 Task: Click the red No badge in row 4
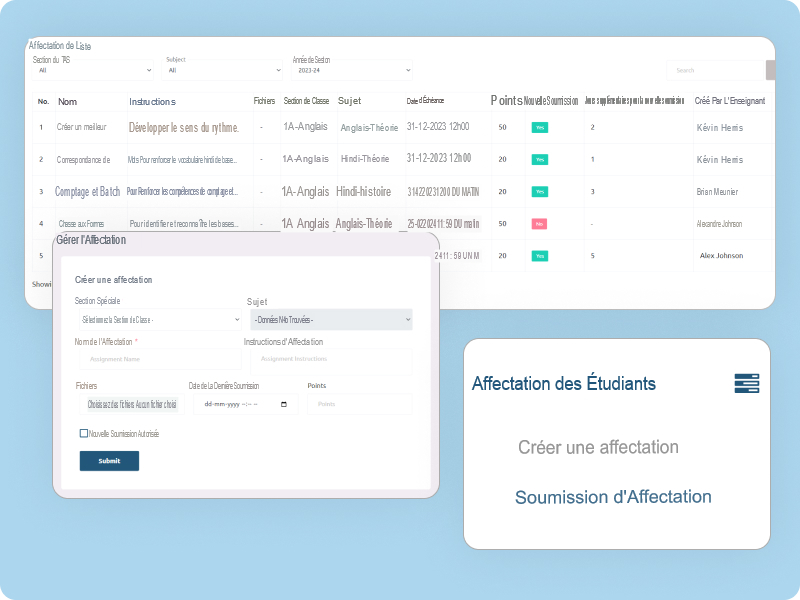click(539, 224)
